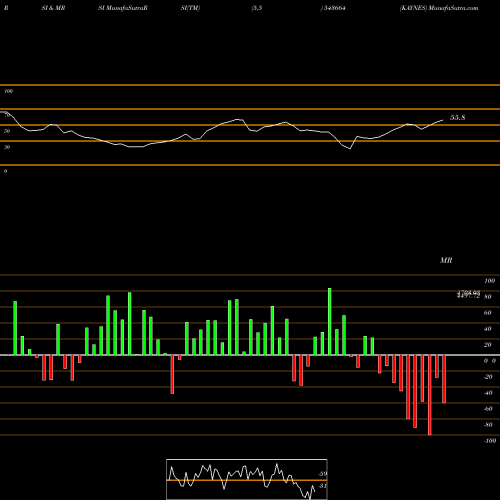
Task: Click the 60 label on the MR axis
Action: tap(487, 313)
